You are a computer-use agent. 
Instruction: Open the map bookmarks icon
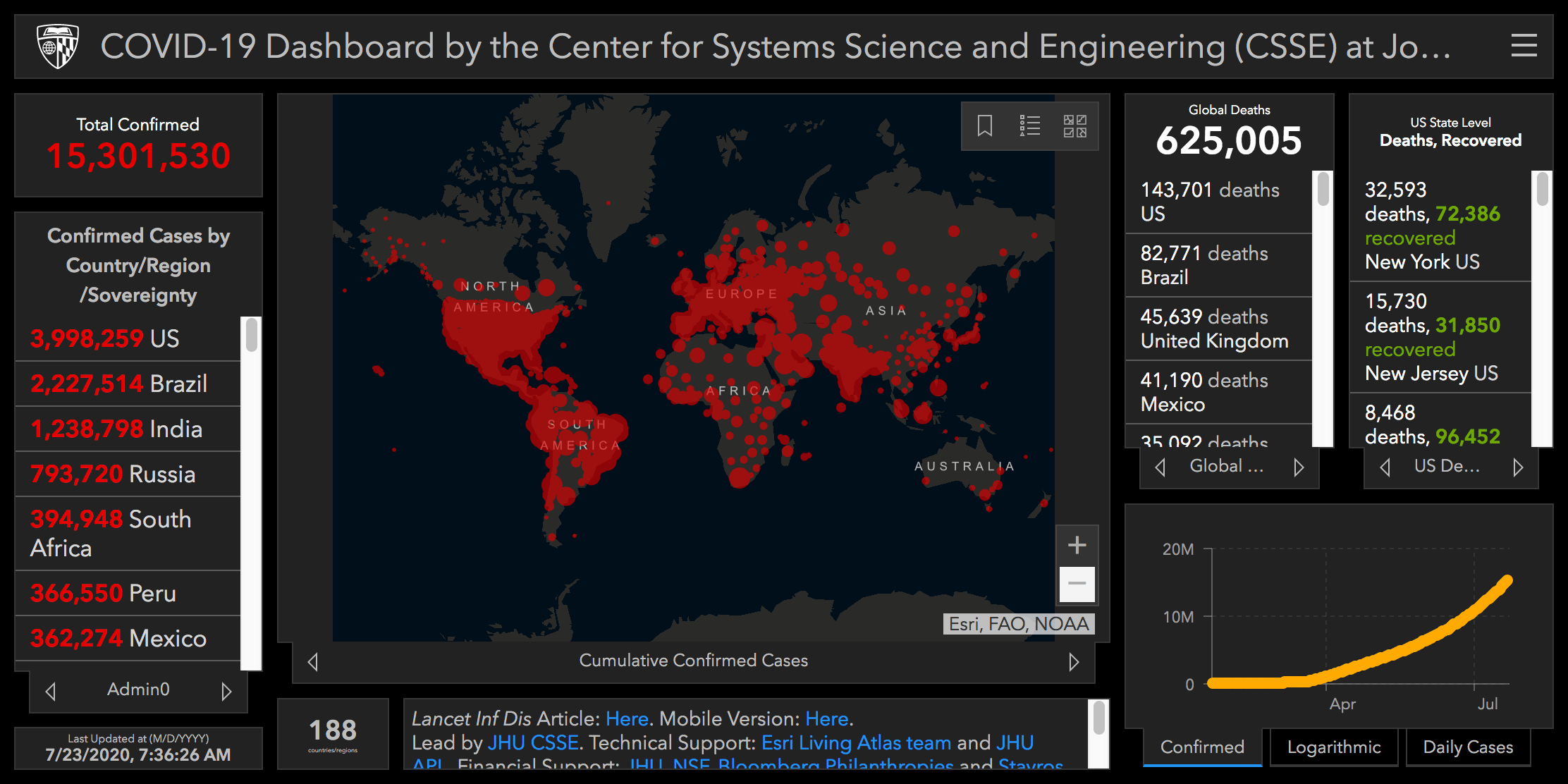(985, 126)
